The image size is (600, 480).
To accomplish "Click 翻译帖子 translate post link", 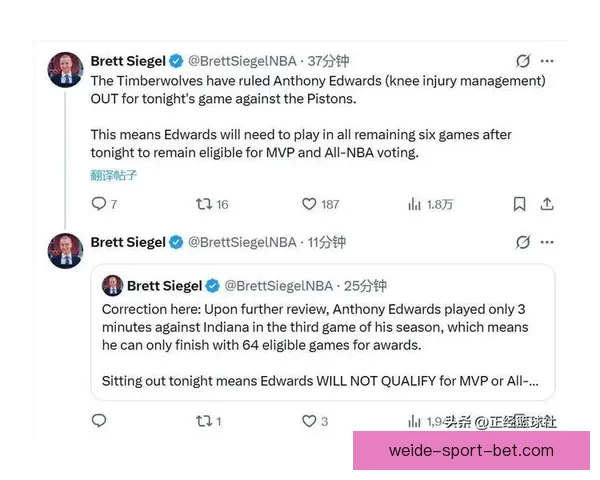I will point(113,175).
